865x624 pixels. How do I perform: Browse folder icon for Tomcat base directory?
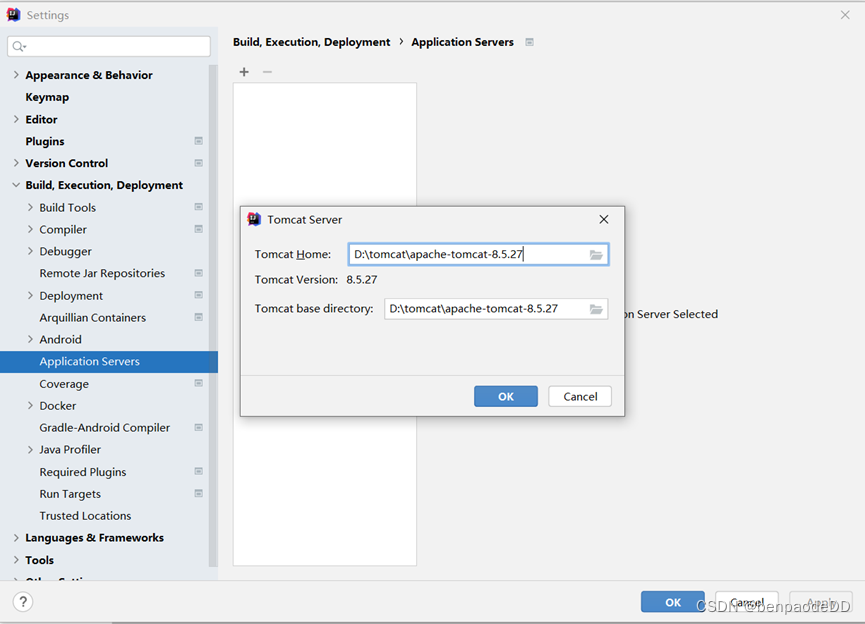pos(596,309)
